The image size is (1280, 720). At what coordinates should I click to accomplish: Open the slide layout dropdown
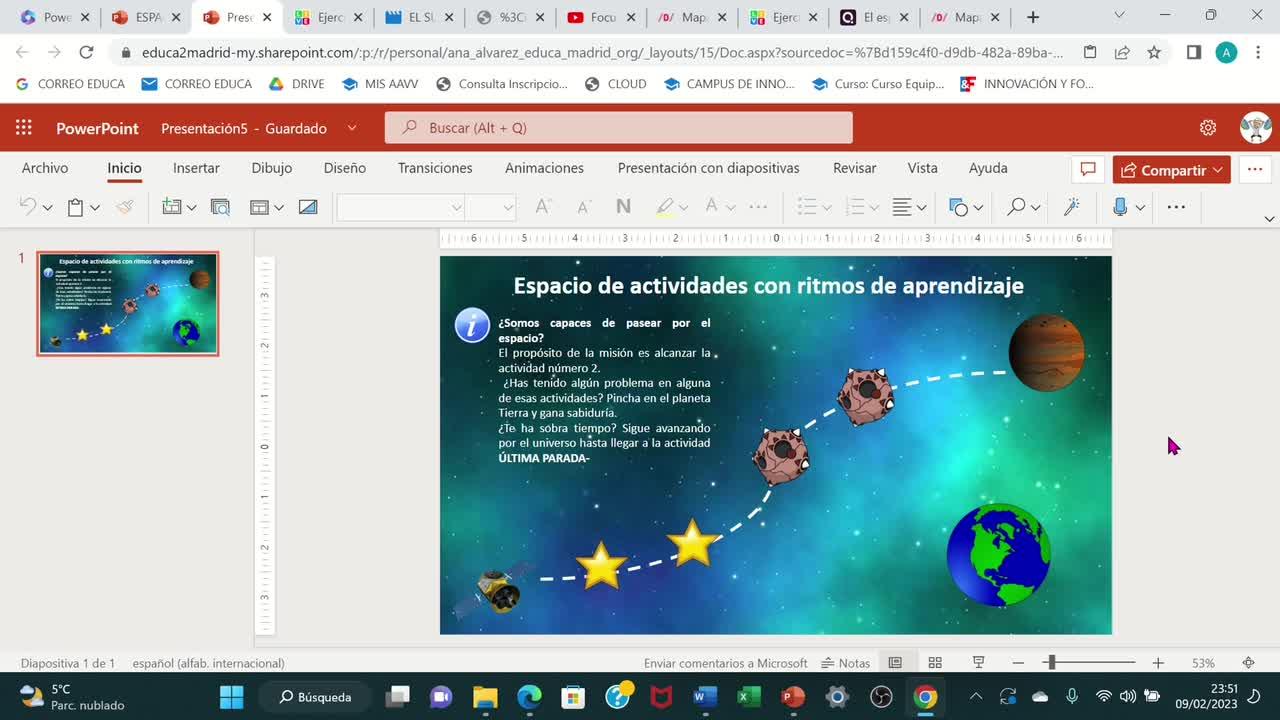[x=267, y=207]
